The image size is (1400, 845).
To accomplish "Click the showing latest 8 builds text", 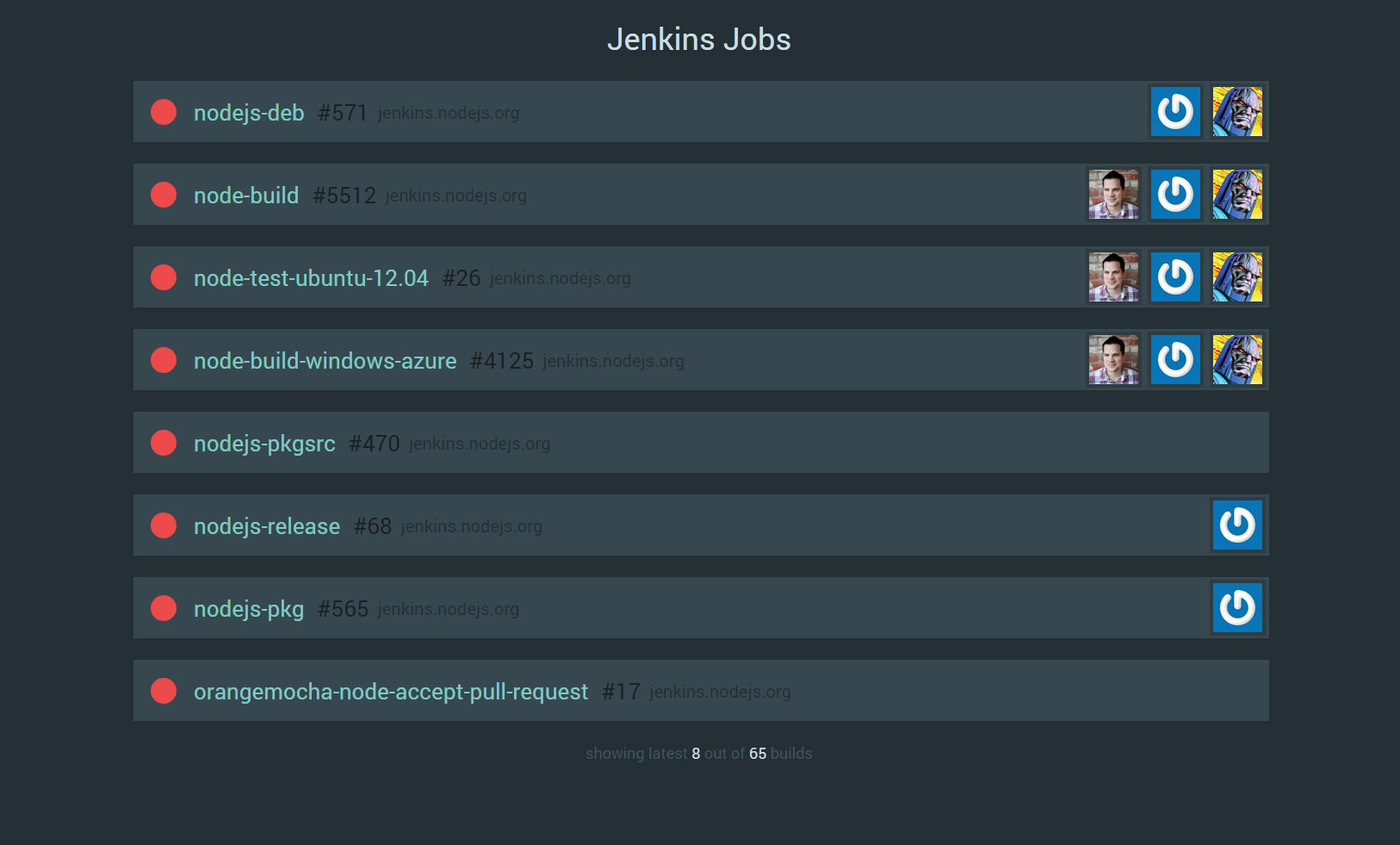I will 699,753.
